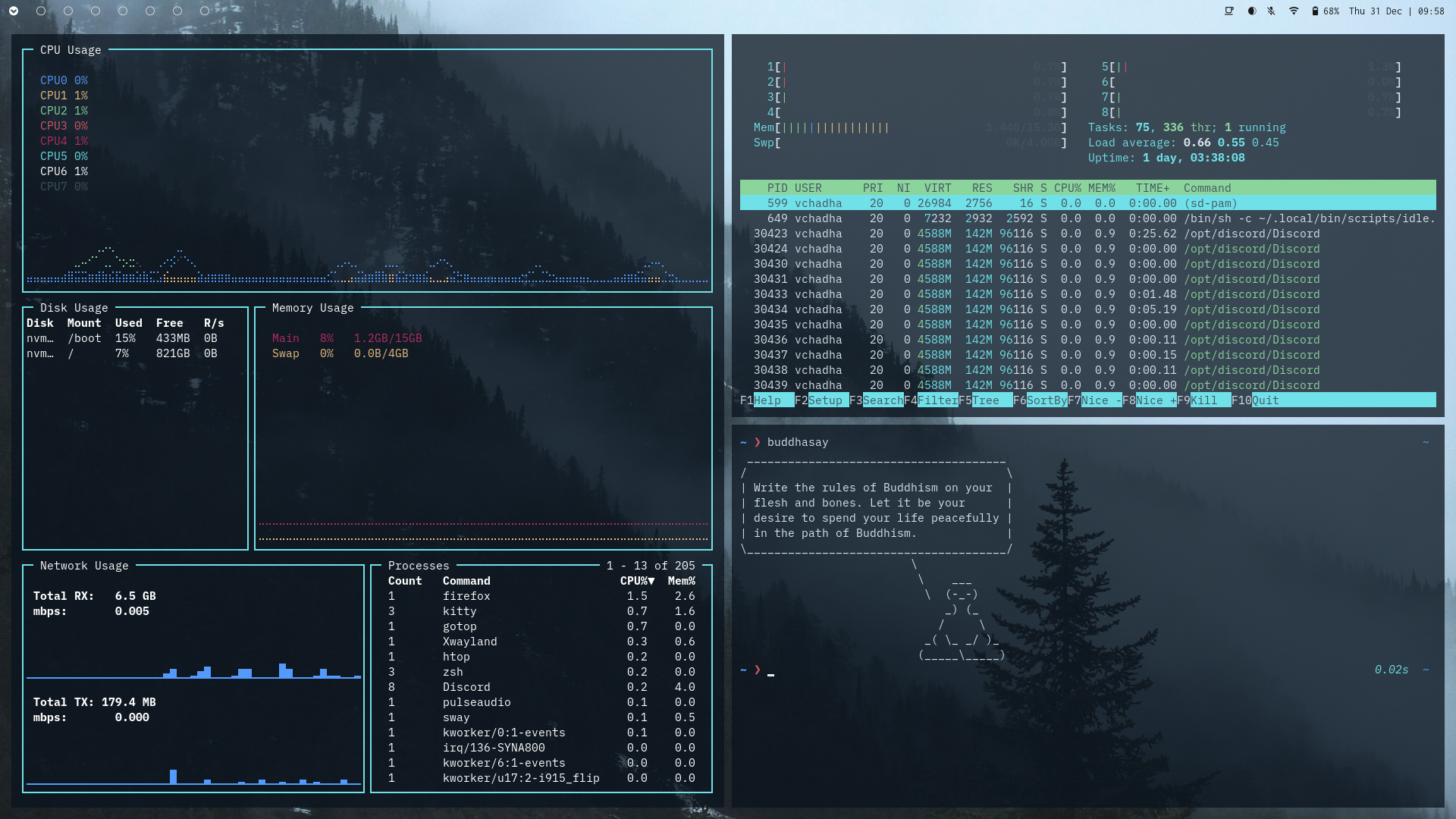Open F6 SortBy in htop

pyautogui.click(x=1040, y=400)
